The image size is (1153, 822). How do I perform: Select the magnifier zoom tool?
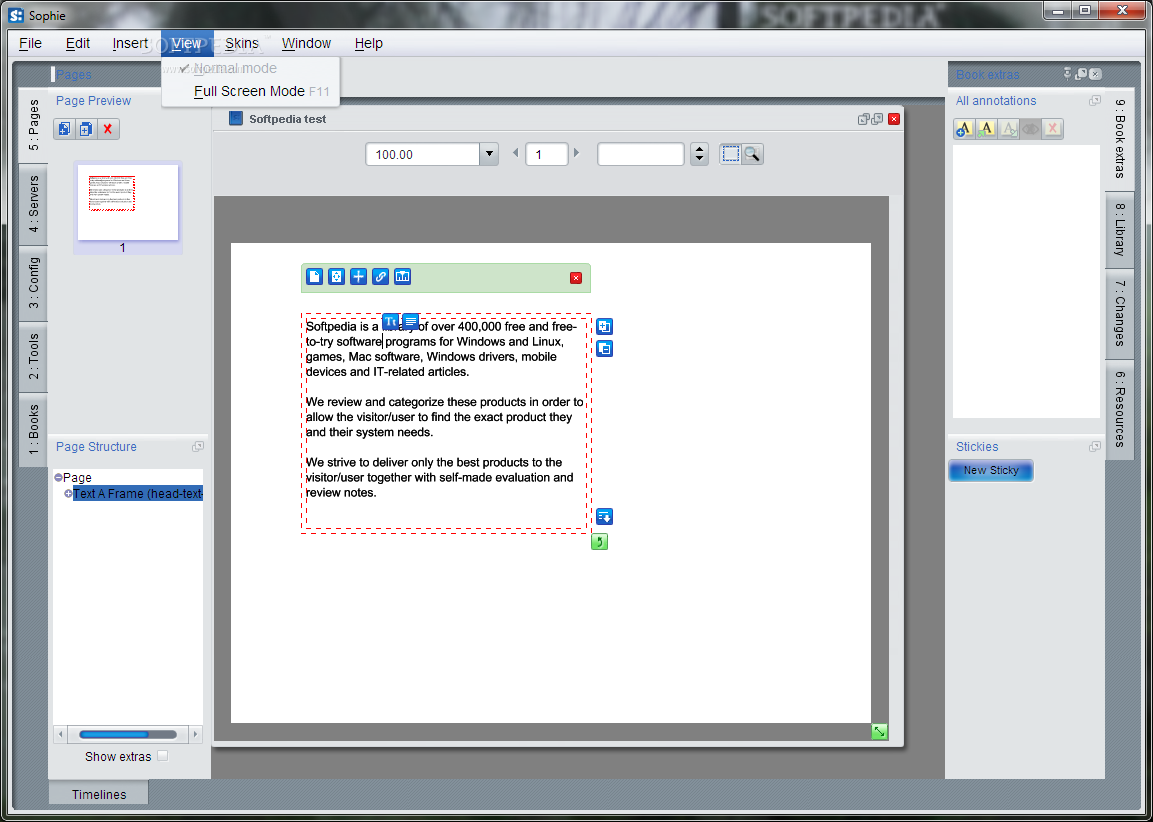tap(752, 154)
